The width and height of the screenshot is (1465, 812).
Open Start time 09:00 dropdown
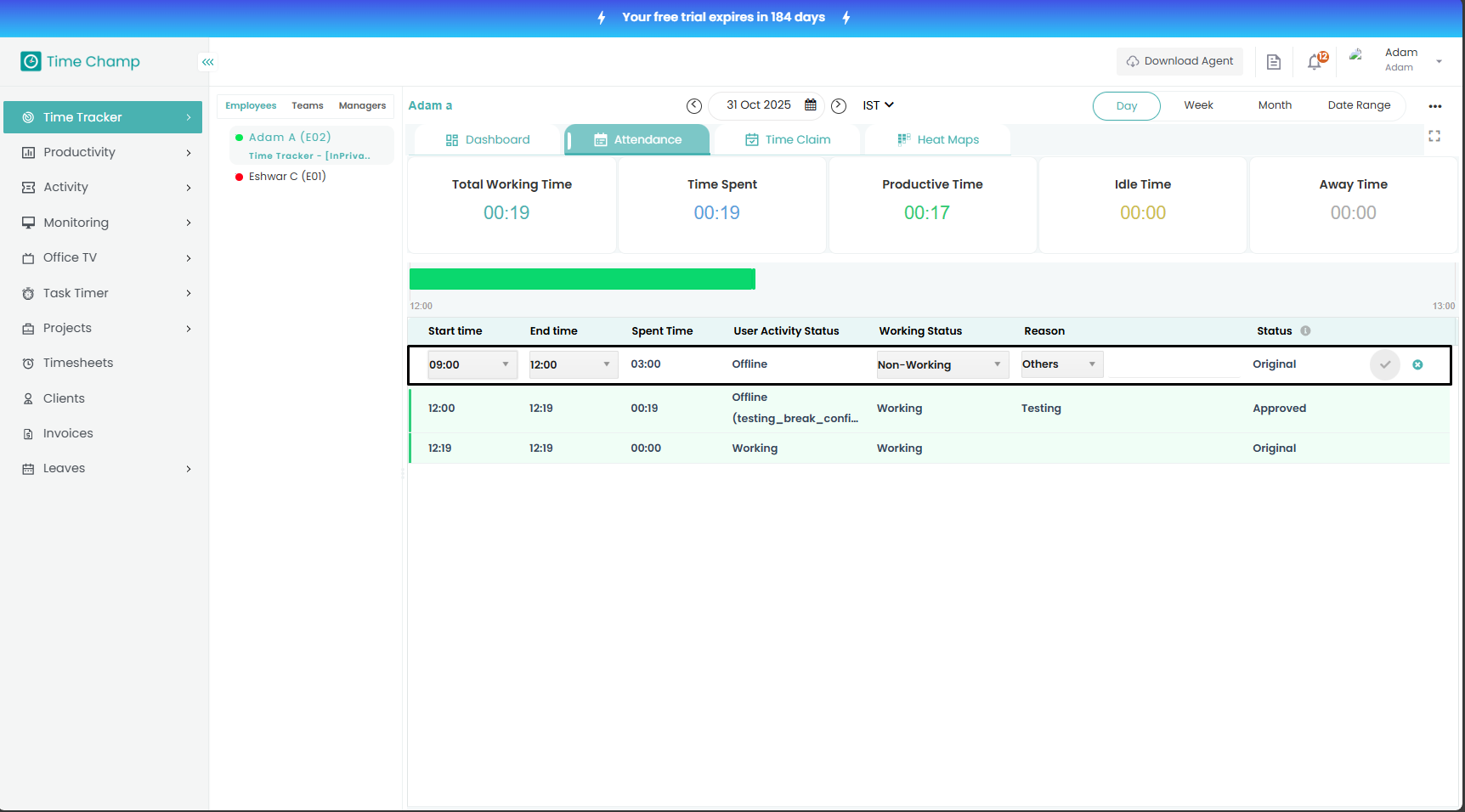pyautogui.click(x=472, y=364)
